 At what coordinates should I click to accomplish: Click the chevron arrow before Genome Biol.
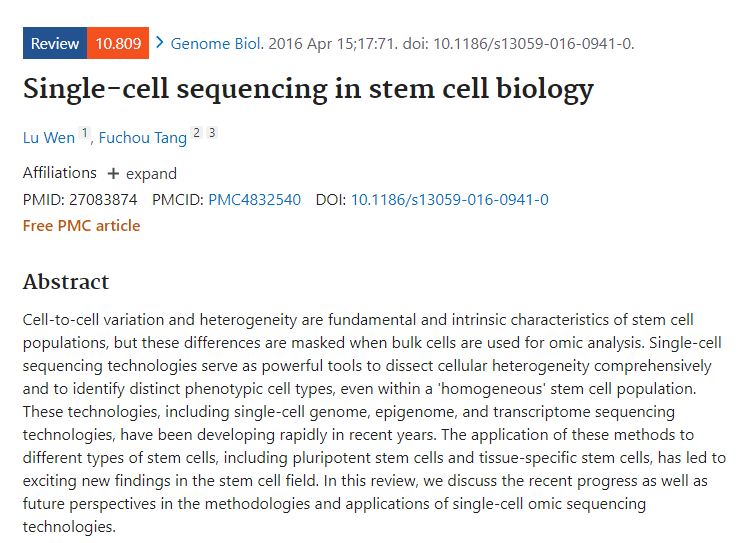point(160,43)
